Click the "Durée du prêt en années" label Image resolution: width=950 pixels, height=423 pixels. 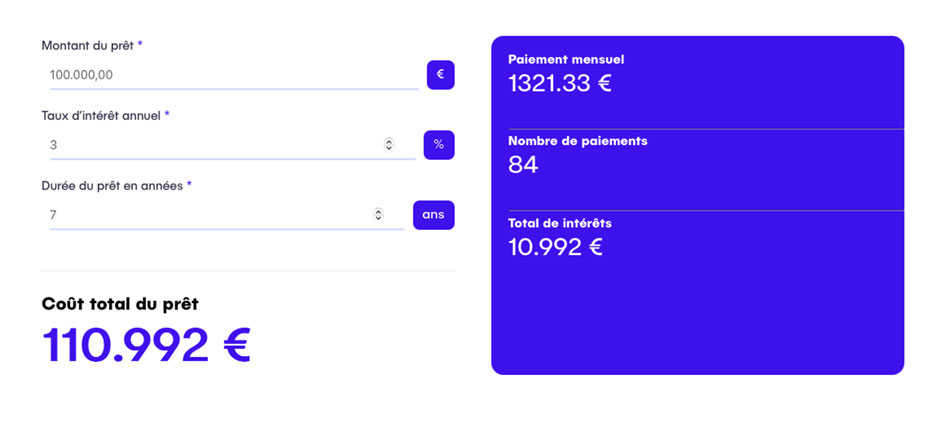[x=112, y=186]
